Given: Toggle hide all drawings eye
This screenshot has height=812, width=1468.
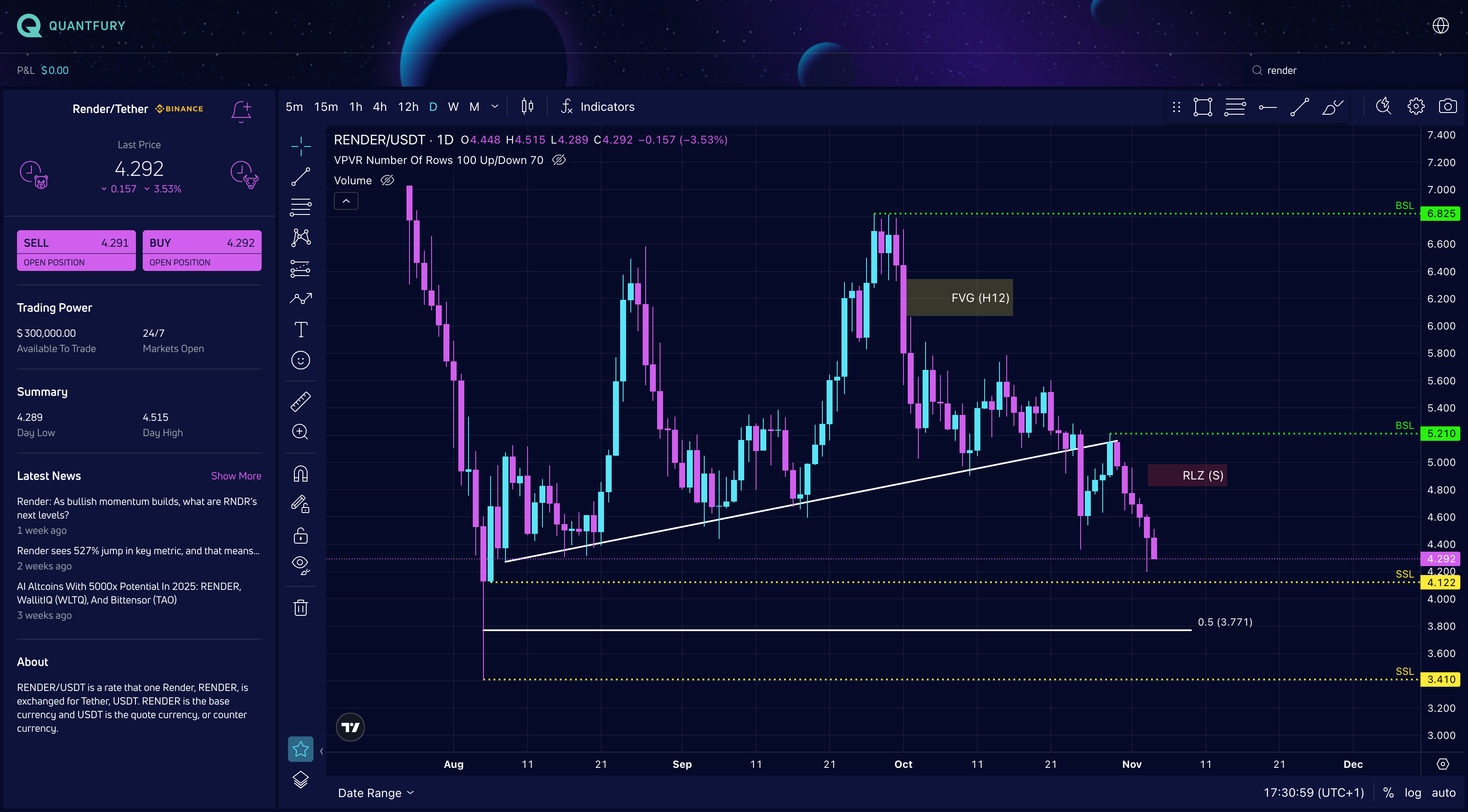Looking at the screenshot, I should tap(300, 565).
